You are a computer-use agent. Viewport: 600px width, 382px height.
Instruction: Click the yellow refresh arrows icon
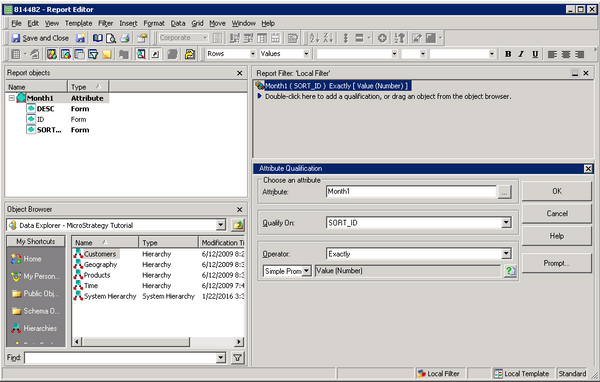coord(190,54)
